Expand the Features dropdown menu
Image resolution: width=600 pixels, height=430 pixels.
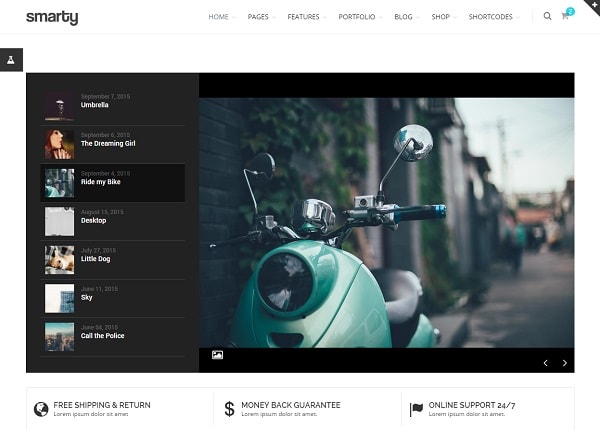coord(305,17)
